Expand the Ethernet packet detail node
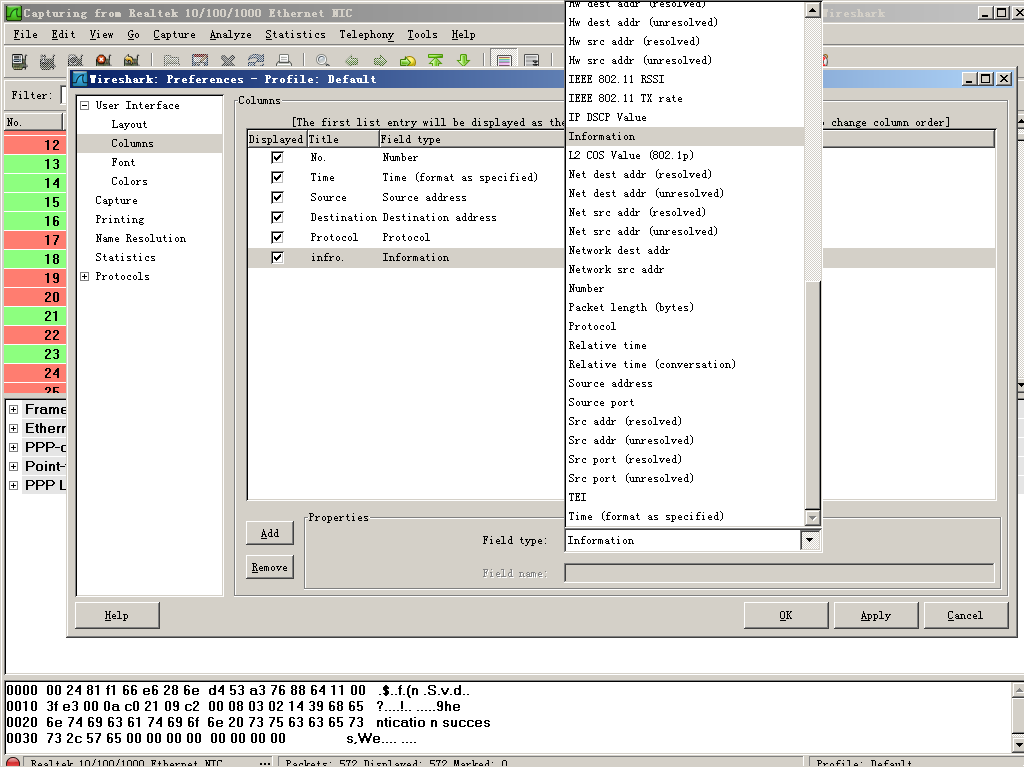The image size is (1024, 768). click(13, 428)
